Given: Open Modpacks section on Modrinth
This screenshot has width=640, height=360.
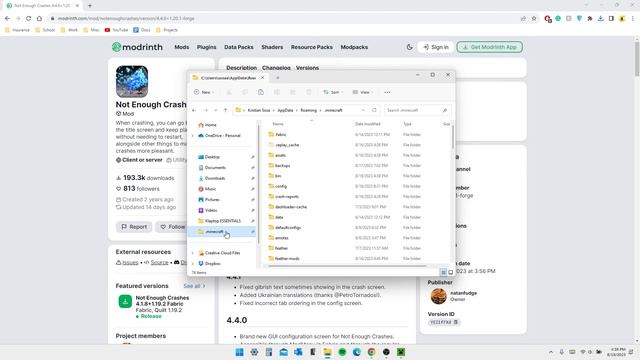Looking at the screenshot, I should tap(354, 47).
